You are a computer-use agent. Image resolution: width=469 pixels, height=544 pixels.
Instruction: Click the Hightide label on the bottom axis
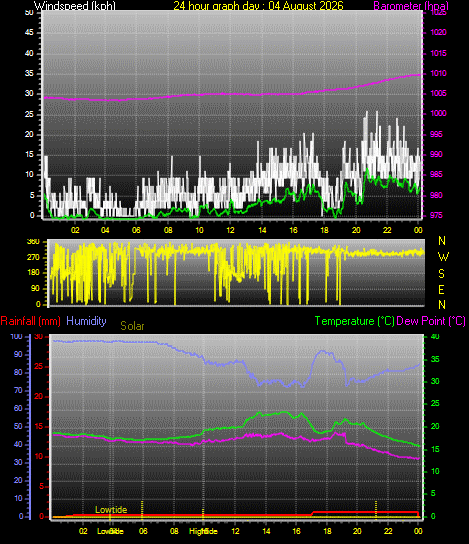[x=203, y=531]
